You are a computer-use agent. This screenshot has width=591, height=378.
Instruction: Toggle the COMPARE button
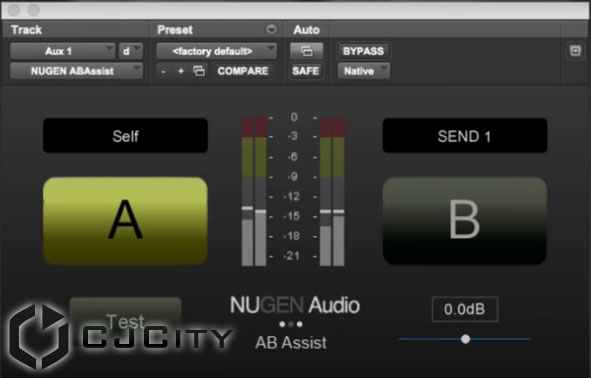[243, 71]
